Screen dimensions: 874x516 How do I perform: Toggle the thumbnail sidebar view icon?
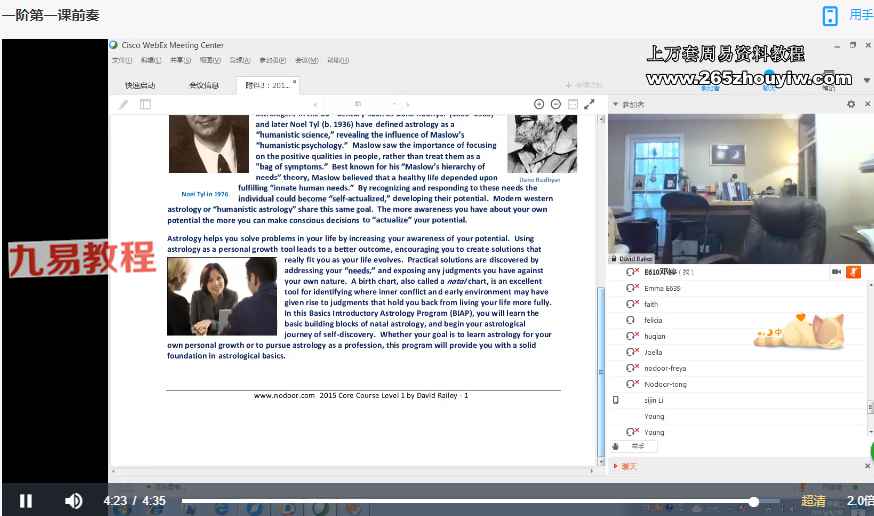pos(145,104)
